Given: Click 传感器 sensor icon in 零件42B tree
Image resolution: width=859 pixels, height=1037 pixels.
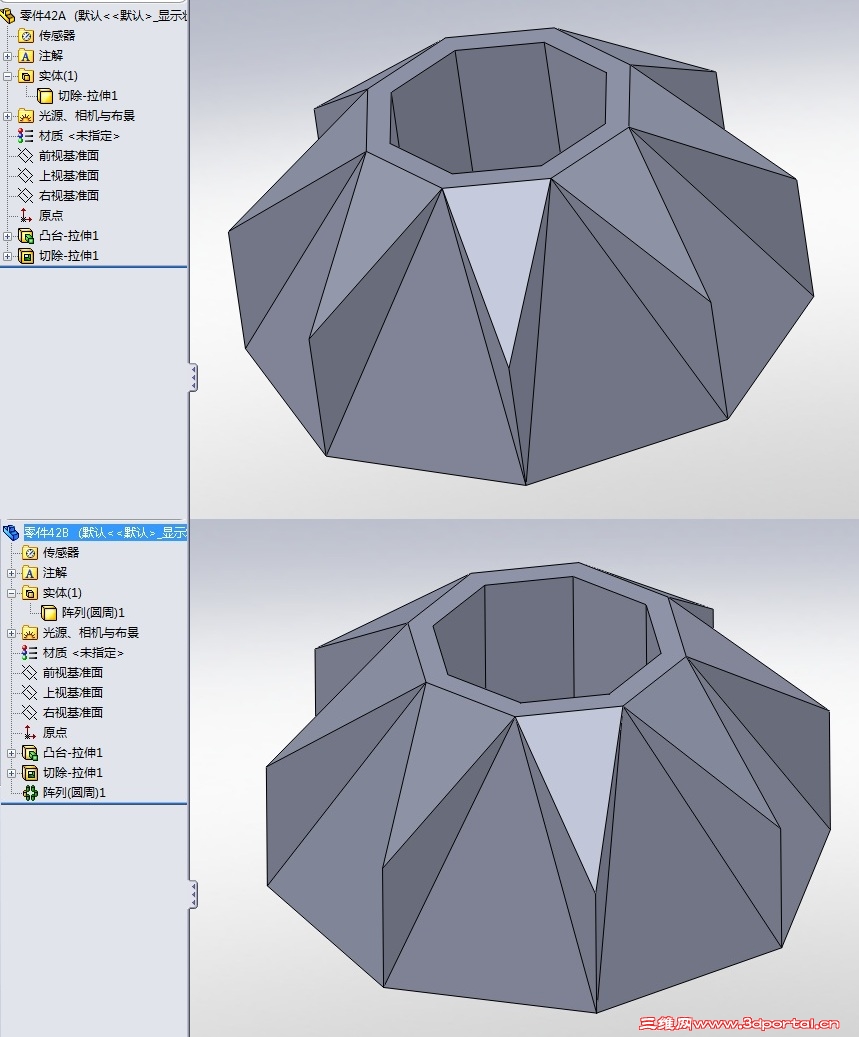Looking at the screenshot, I should pos(30,553).
